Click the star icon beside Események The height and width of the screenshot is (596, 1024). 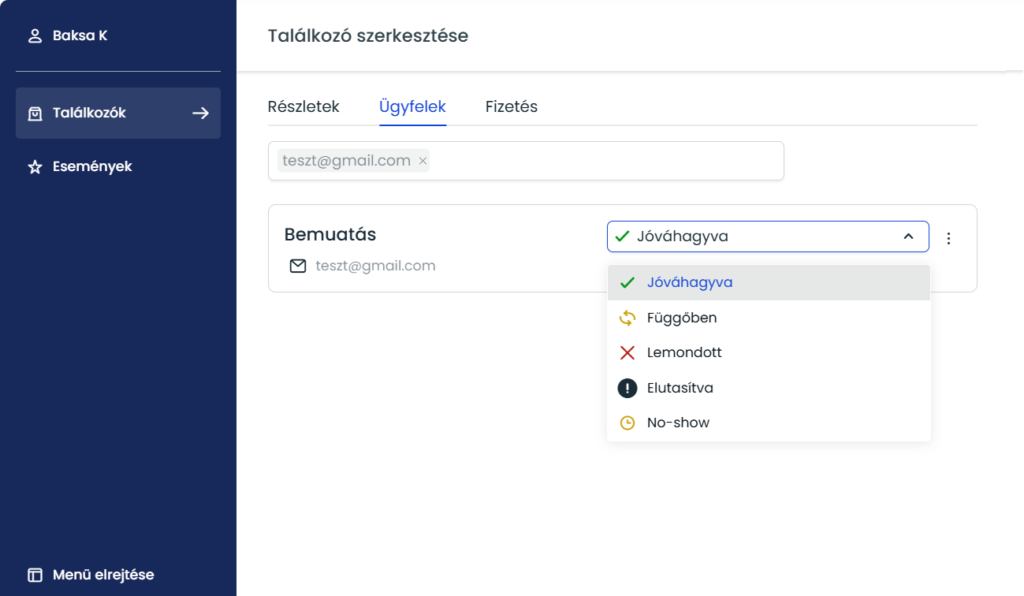click(x=35, y=167)
